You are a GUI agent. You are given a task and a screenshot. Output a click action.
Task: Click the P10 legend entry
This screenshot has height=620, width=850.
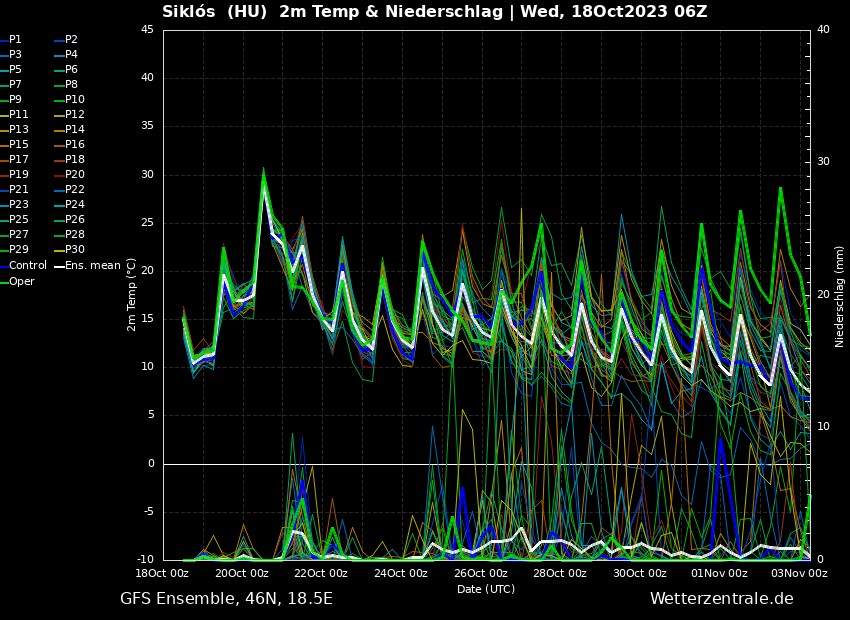[x=74, y=100]
